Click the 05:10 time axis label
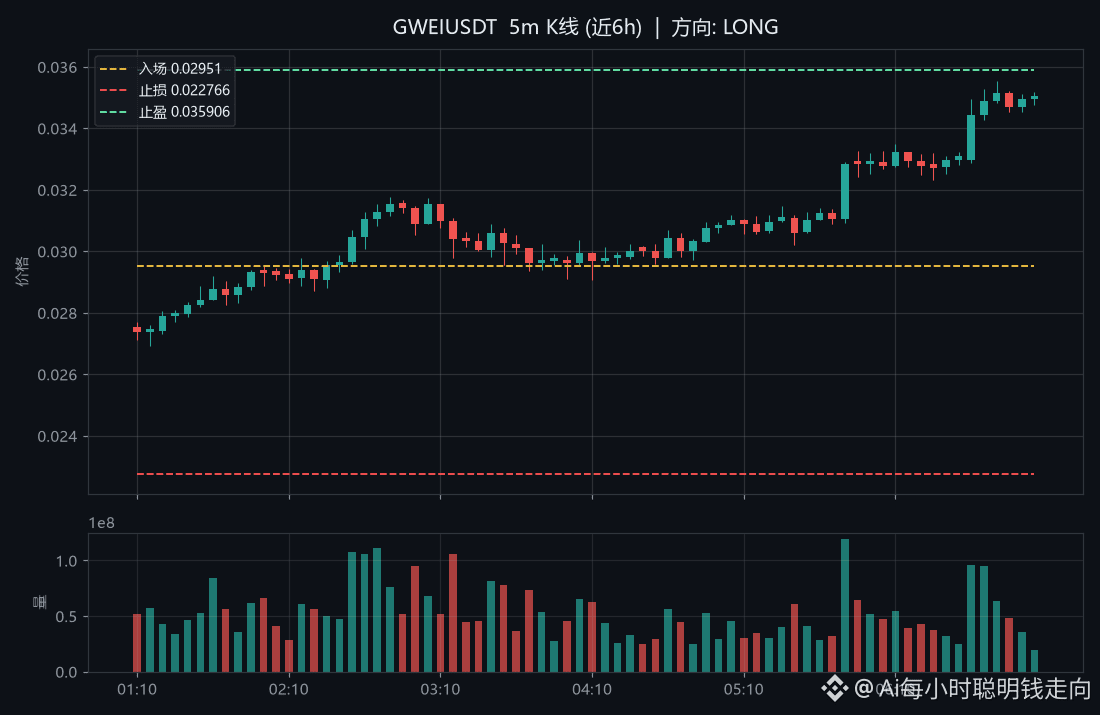Image resolution: width=1100 pixels, height=715 pixels. tap(744, 689)
